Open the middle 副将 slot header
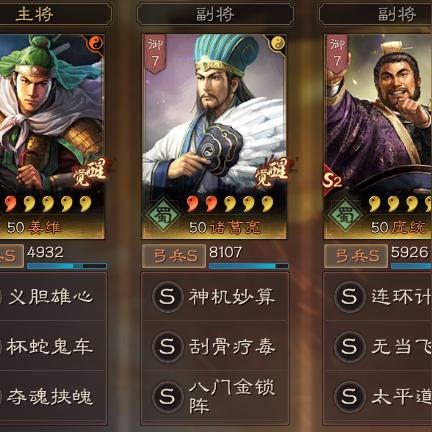The height and width of the screenshot is (432, 432). pyautogui.click(x=215, y=15)
